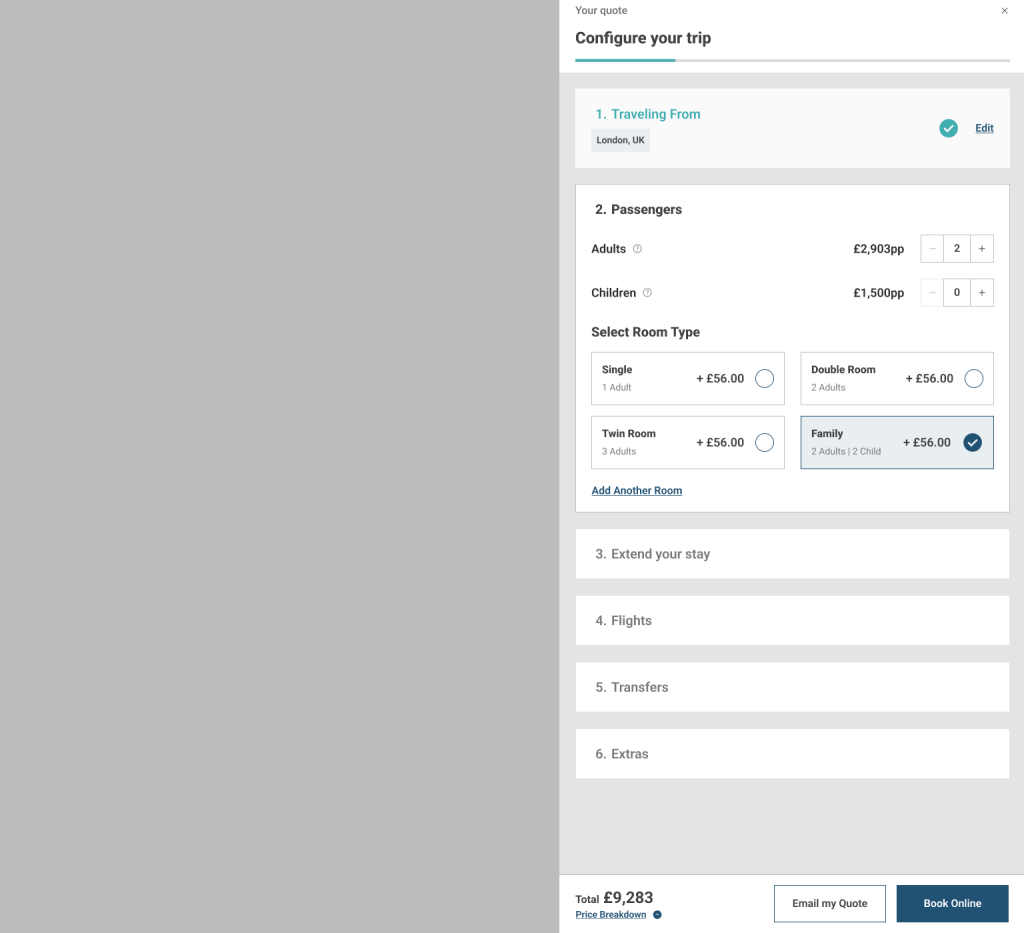Open the Transfers section
Image resolution: width=1024 pixels, height=933 pixels.
tap(792, 688)
